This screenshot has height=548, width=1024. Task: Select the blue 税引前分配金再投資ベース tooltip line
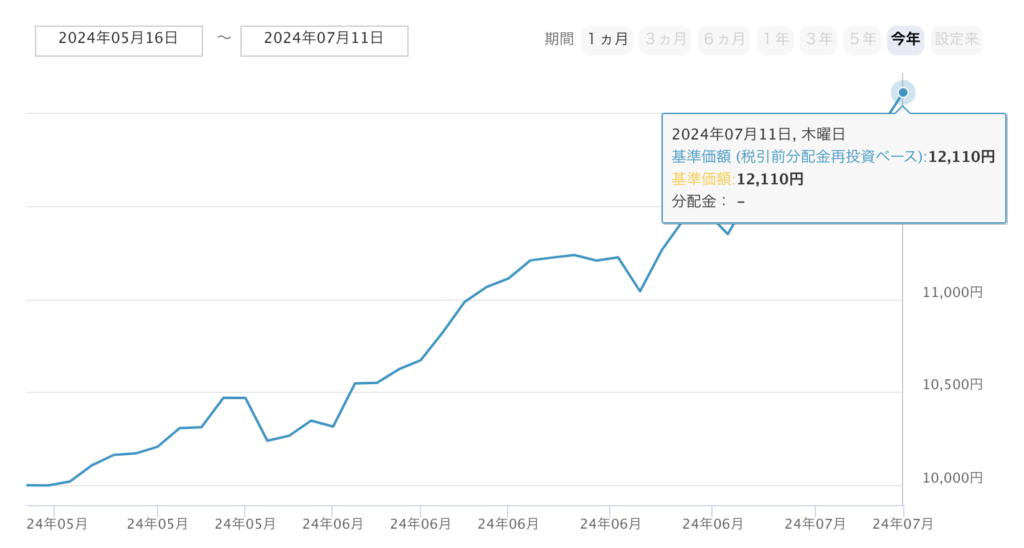799,157
